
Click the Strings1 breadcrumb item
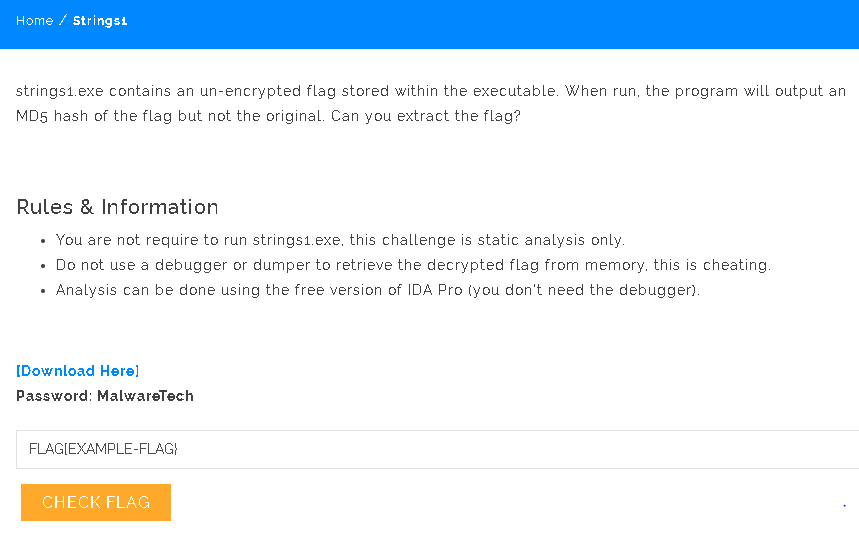click(x=100, y=21)
